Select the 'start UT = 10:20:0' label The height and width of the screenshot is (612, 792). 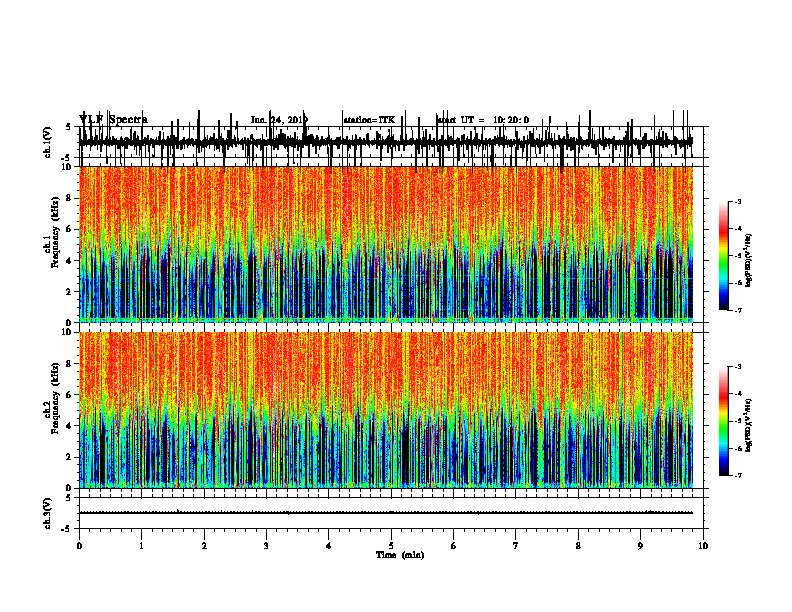(483, 120)
